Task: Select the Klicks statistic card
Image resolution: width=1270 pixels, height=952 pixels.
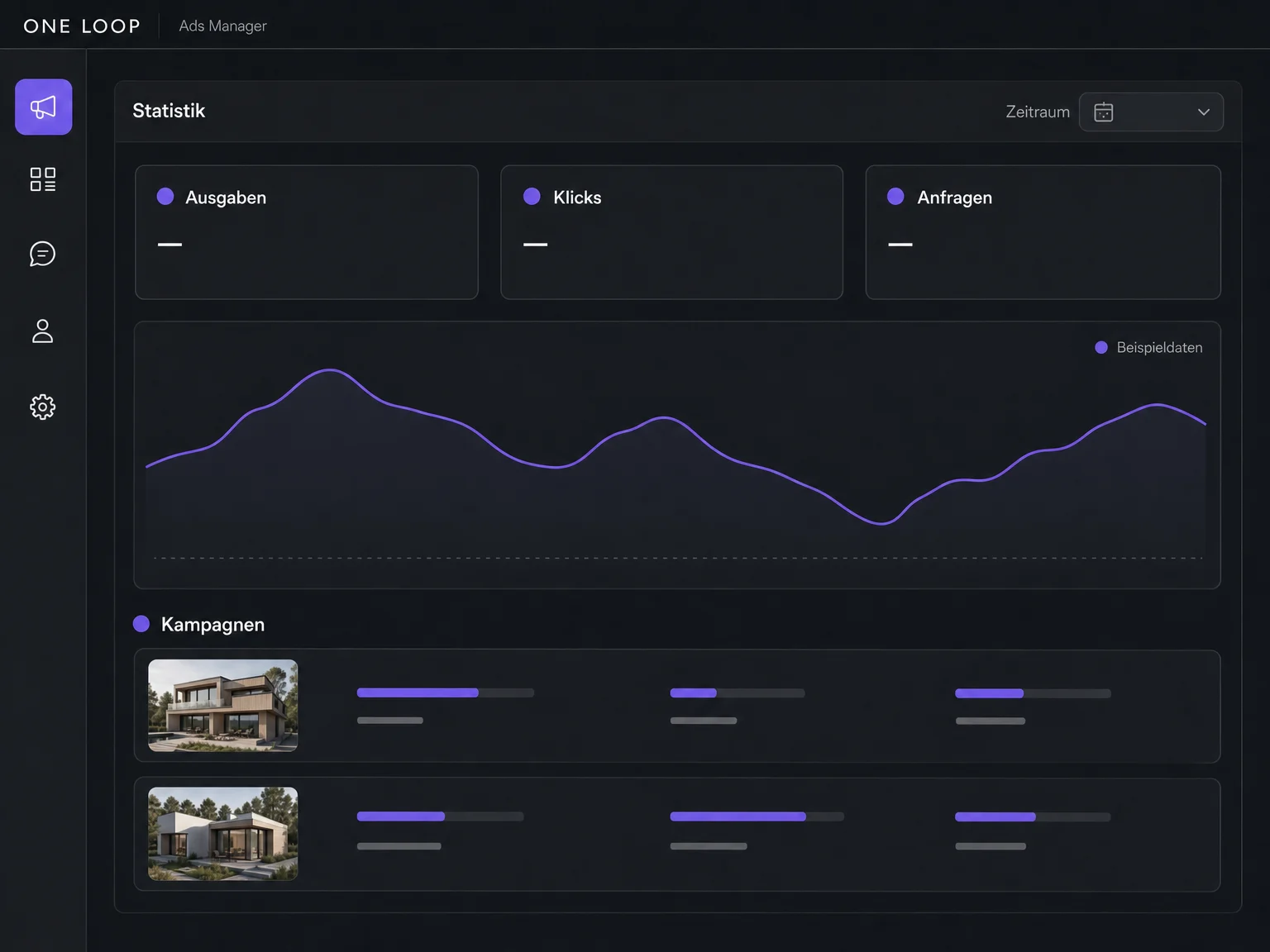Action: pyautogui.click(x=672, y=232)
